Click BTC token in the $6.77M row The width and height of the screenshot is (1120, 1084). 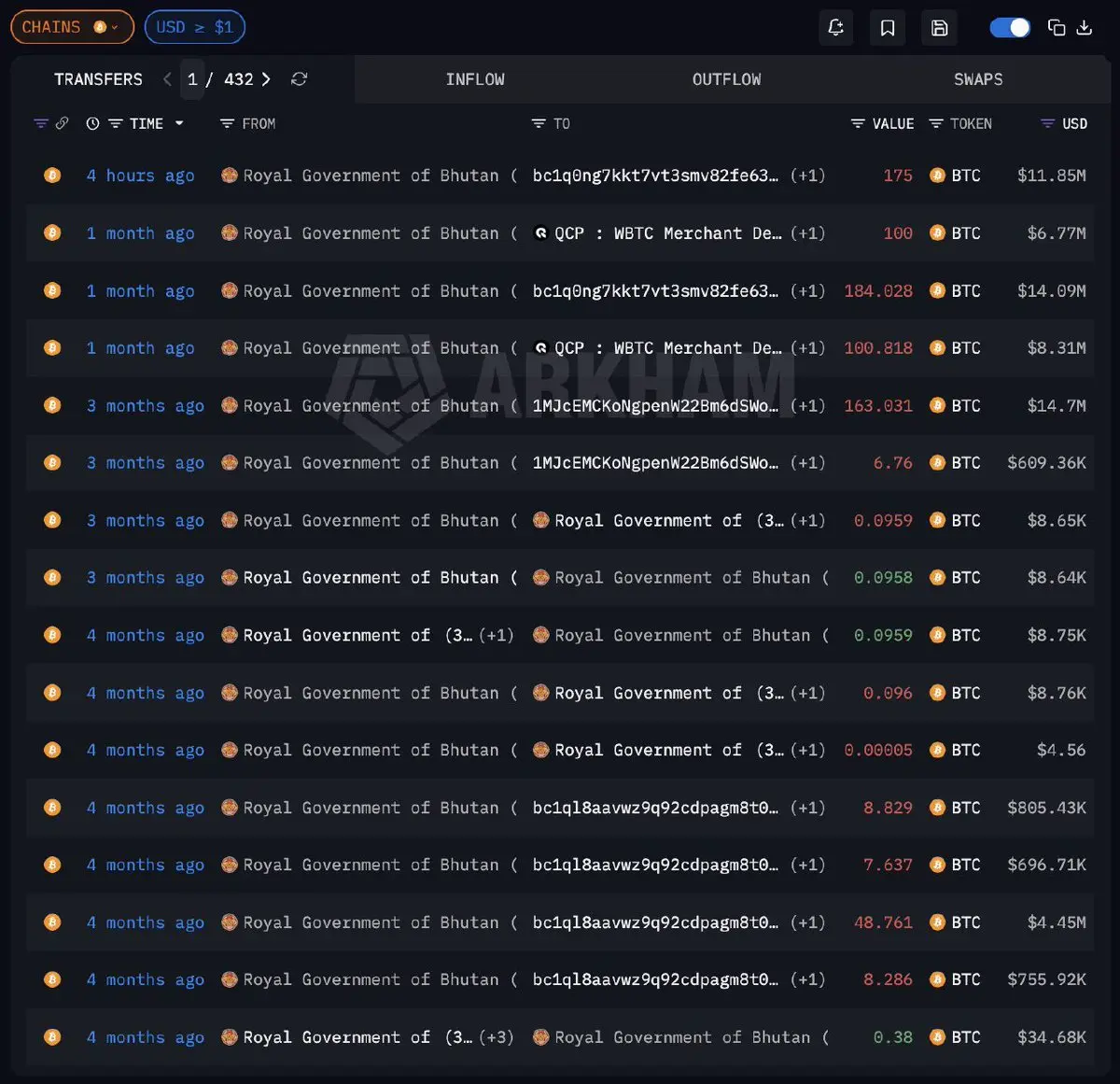point(956,233)
